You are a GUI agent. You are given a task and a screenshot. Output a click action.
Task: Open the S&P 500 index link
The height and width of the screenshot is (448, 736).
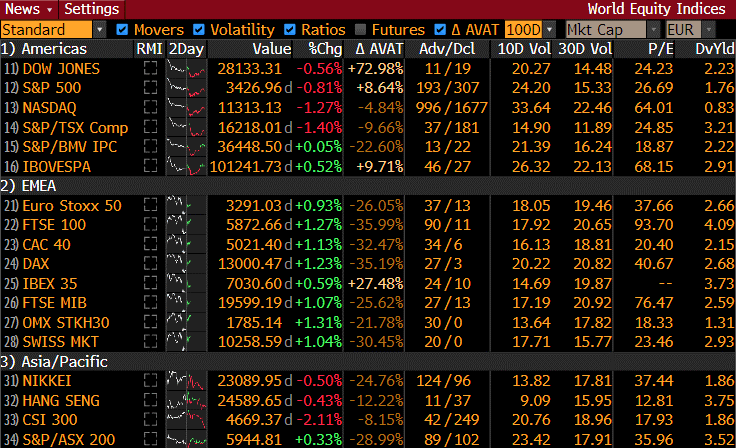[52, 88]
